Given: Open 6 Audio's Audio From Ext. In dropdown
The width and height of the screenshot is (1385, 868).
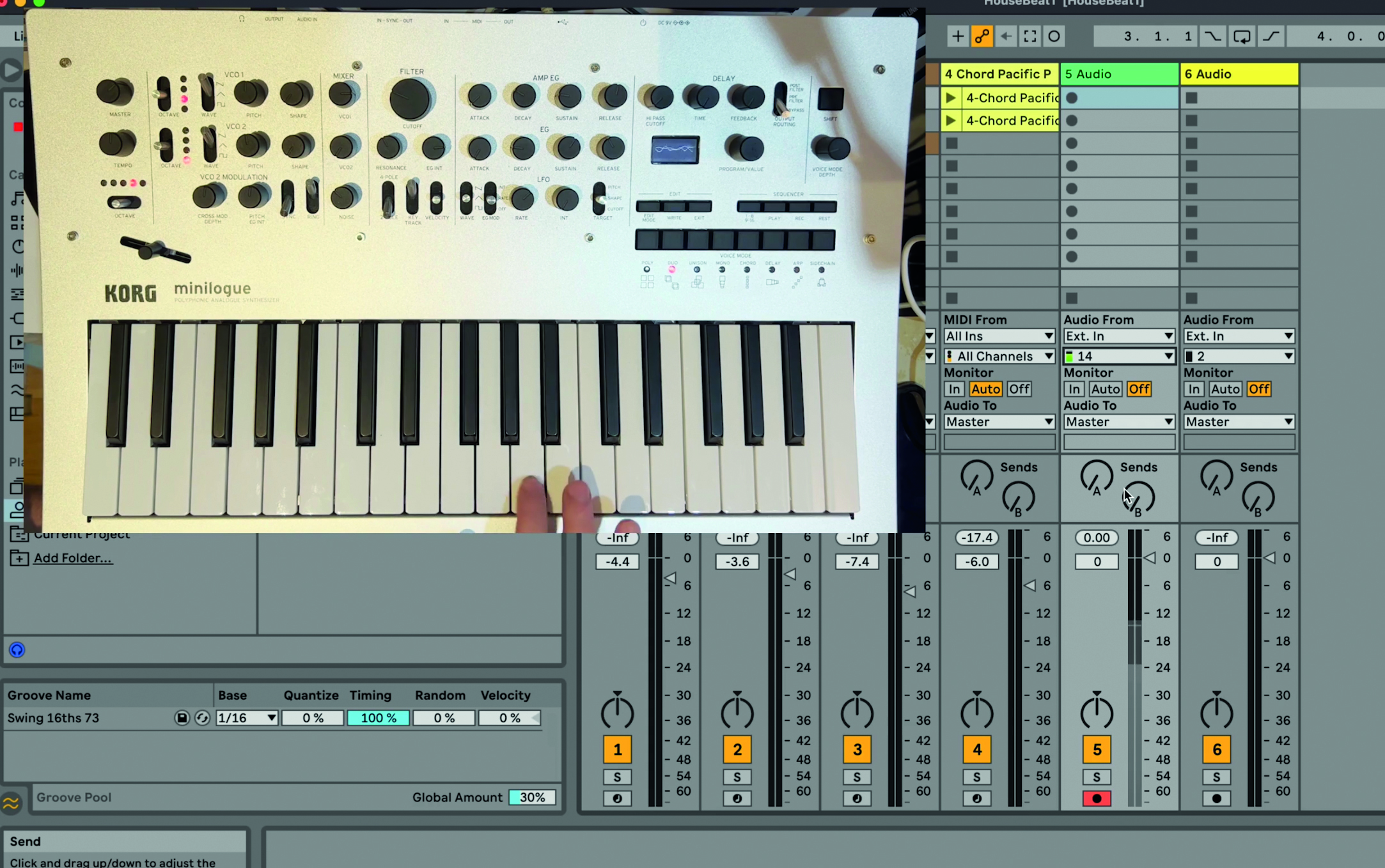Looking at the screenshot, I should 1239,336.
